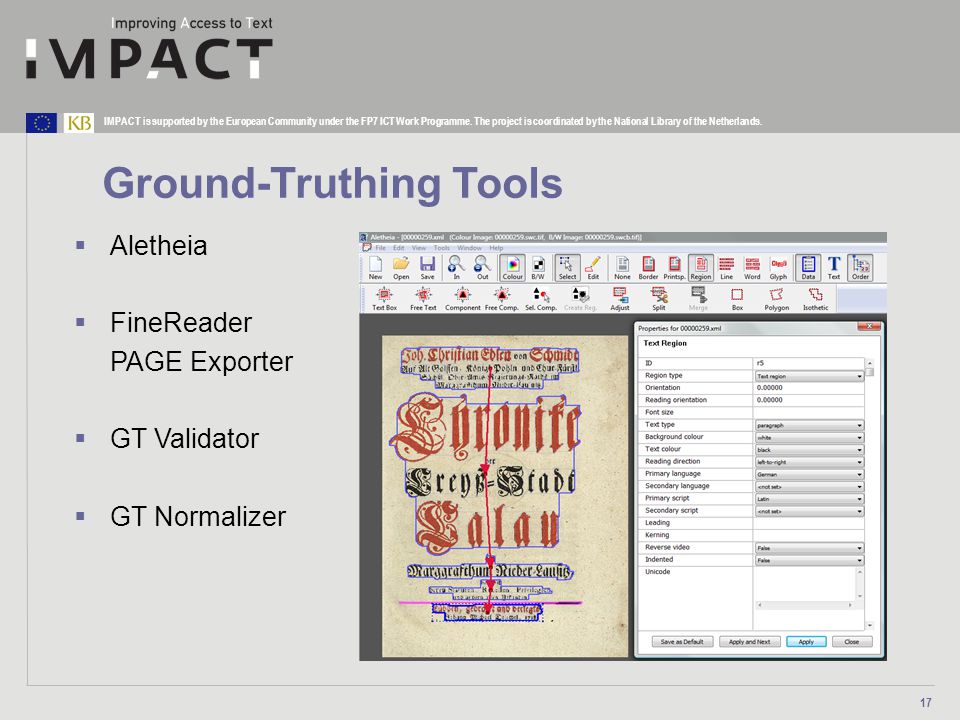Choose the Printsp. print space level
960x720 pixels.
pos(674,268)
